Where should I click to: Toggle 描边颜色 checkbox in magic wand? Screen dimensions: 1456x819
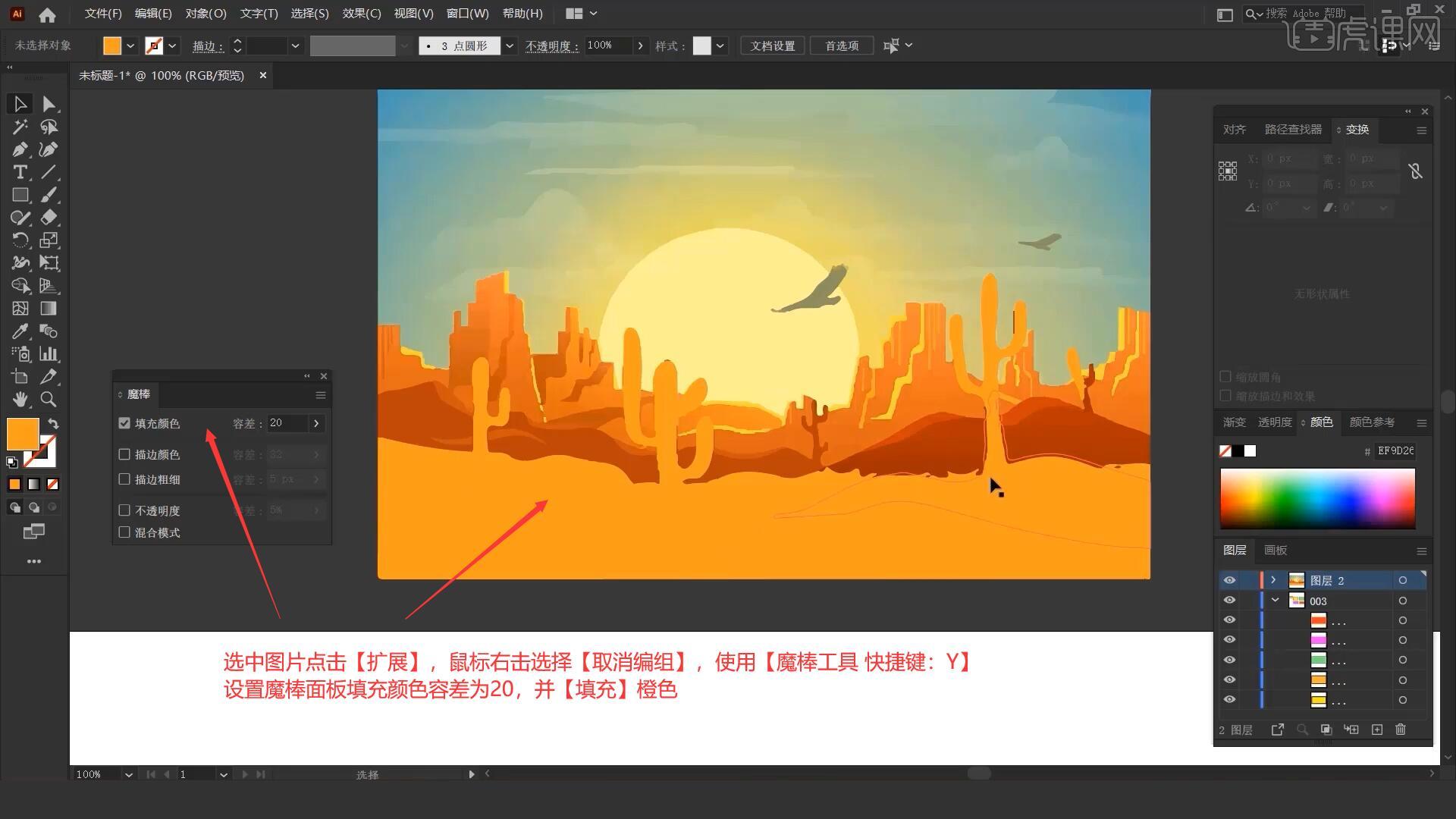pos(124,454)
